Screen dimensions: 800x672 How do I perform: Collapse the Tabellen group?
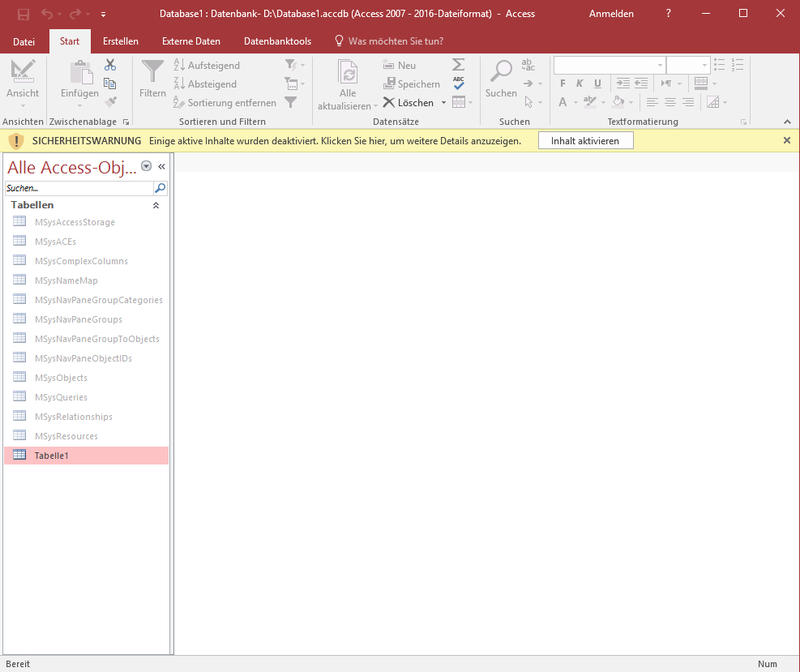click(x=156, y=205)
